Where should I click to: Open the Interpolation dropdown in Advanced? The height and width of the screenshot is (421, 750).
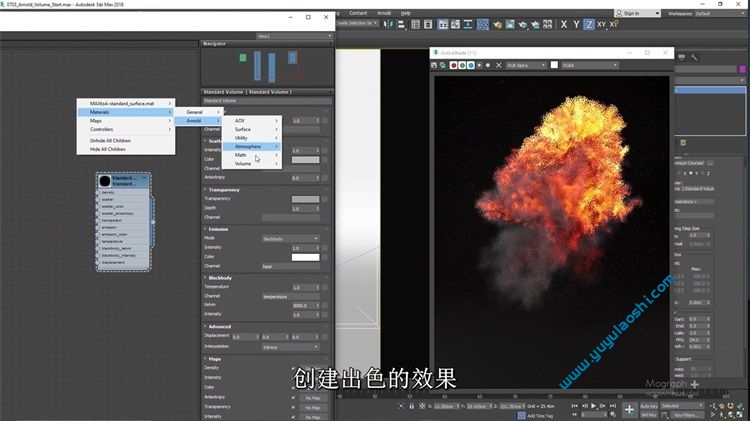pos(290,347)
